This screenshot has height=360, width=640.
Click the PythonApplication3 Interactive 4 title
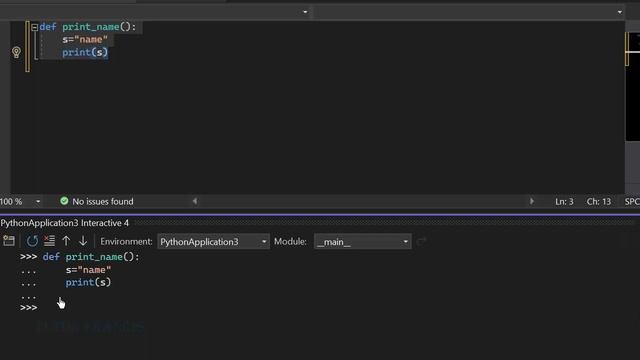(x=64, y=223)
